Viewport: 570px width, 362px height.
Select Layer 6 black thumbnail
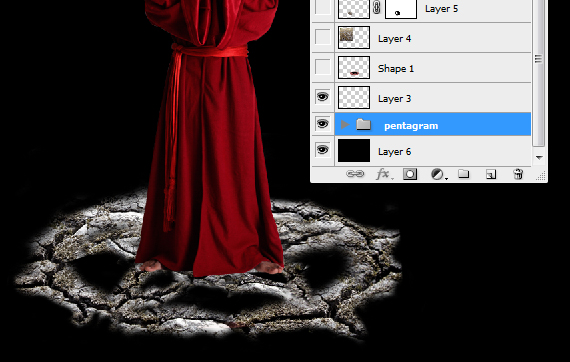(354, 150)
